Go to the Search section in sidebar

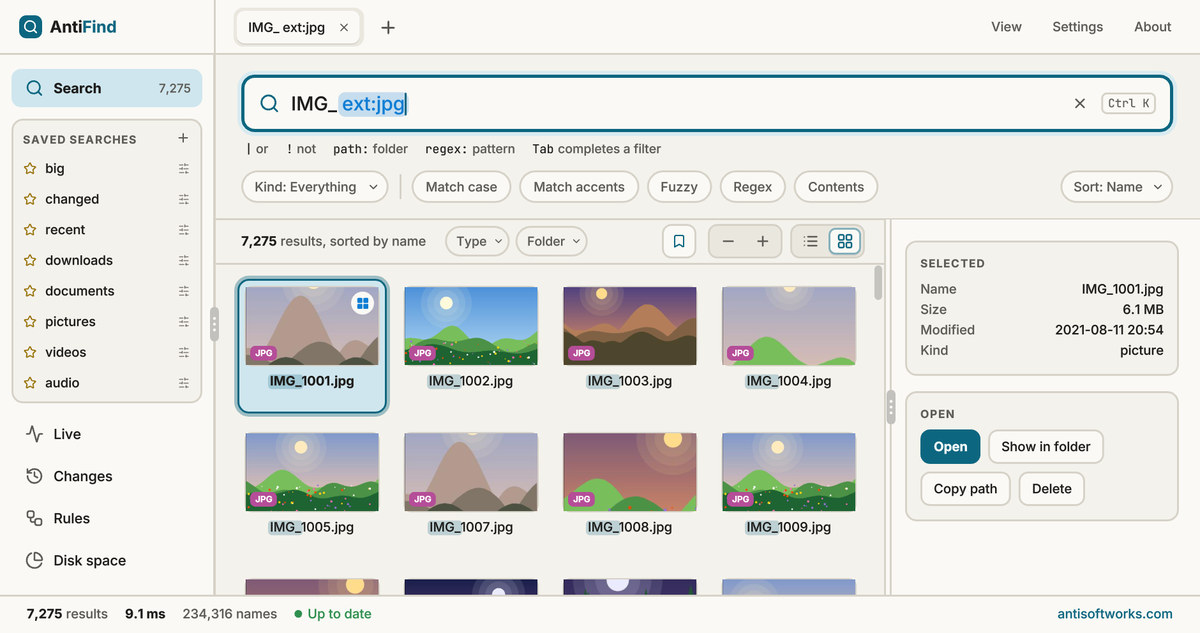pyautogui.click(x=107, y=88)
